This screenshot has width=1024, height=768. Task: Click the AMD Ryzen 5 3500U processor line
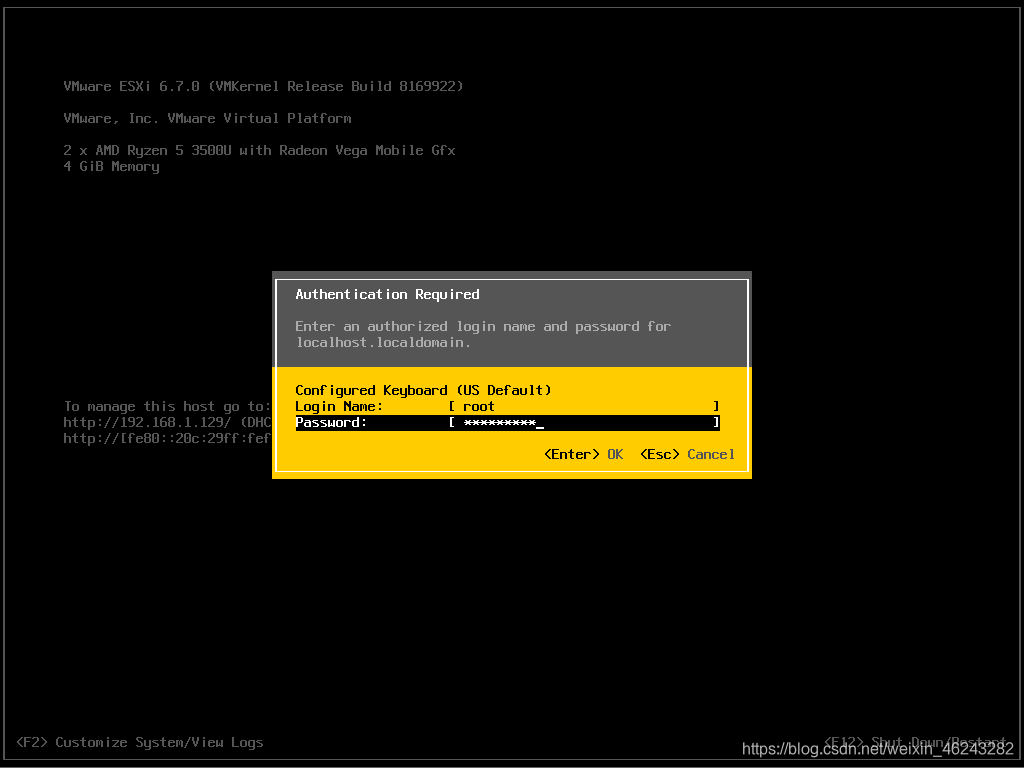tap(259, 150)
